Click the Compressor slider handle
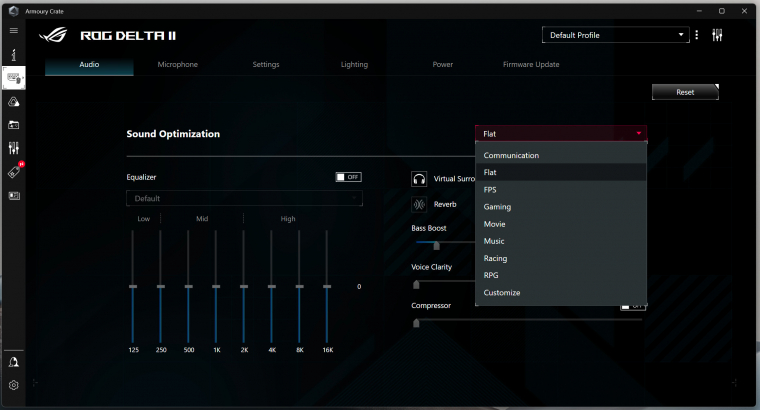This screenshot has width=760, height=410. [x=416, y=323]
